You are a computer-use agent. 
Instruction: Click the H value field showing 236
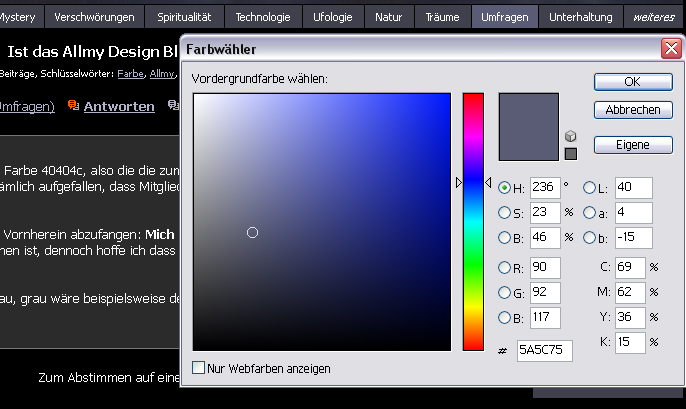[x=545, y=188]
